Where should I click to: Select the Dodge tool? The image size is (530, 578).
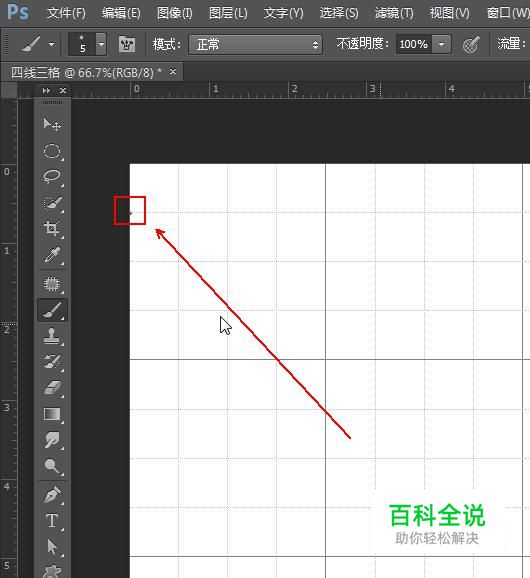[x=52, y=466]
